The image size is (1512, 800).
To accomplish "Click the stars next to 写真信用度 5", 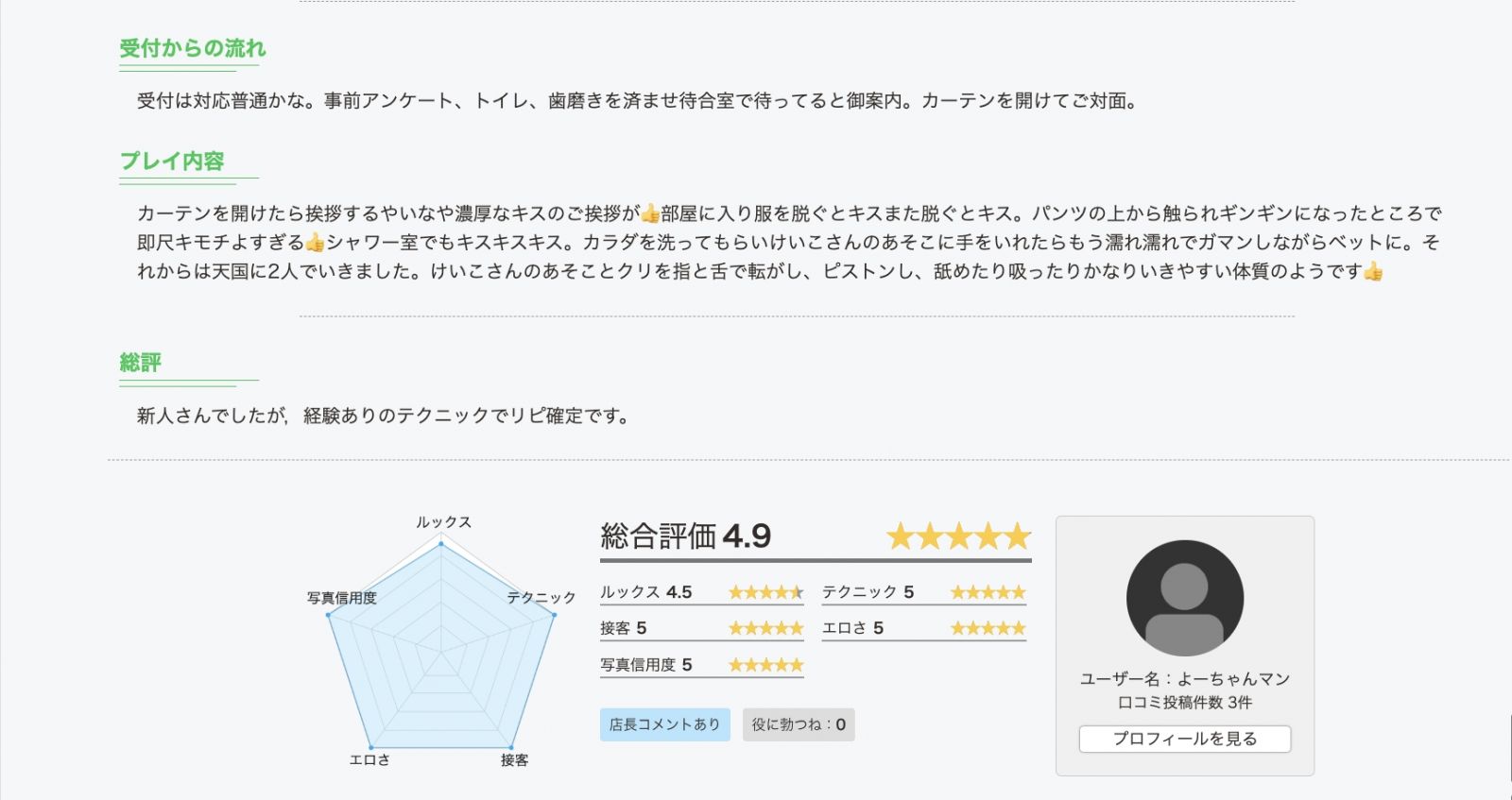I will (x=765, y=665).
